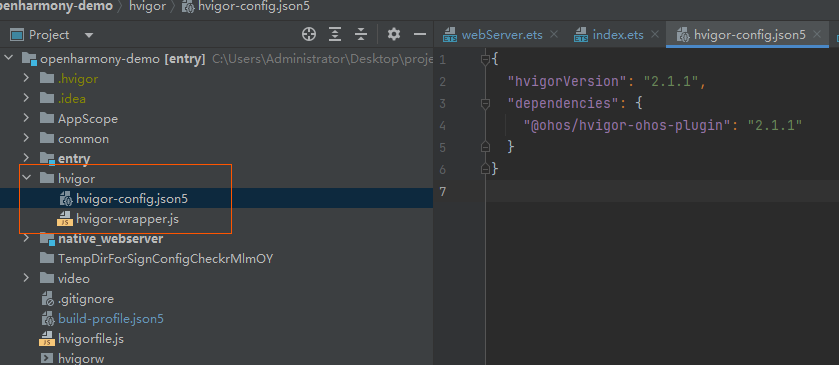The height and width of the screenshot is (365, 839).
Task: Click the entry module folder icon
Action: point(47,158)
